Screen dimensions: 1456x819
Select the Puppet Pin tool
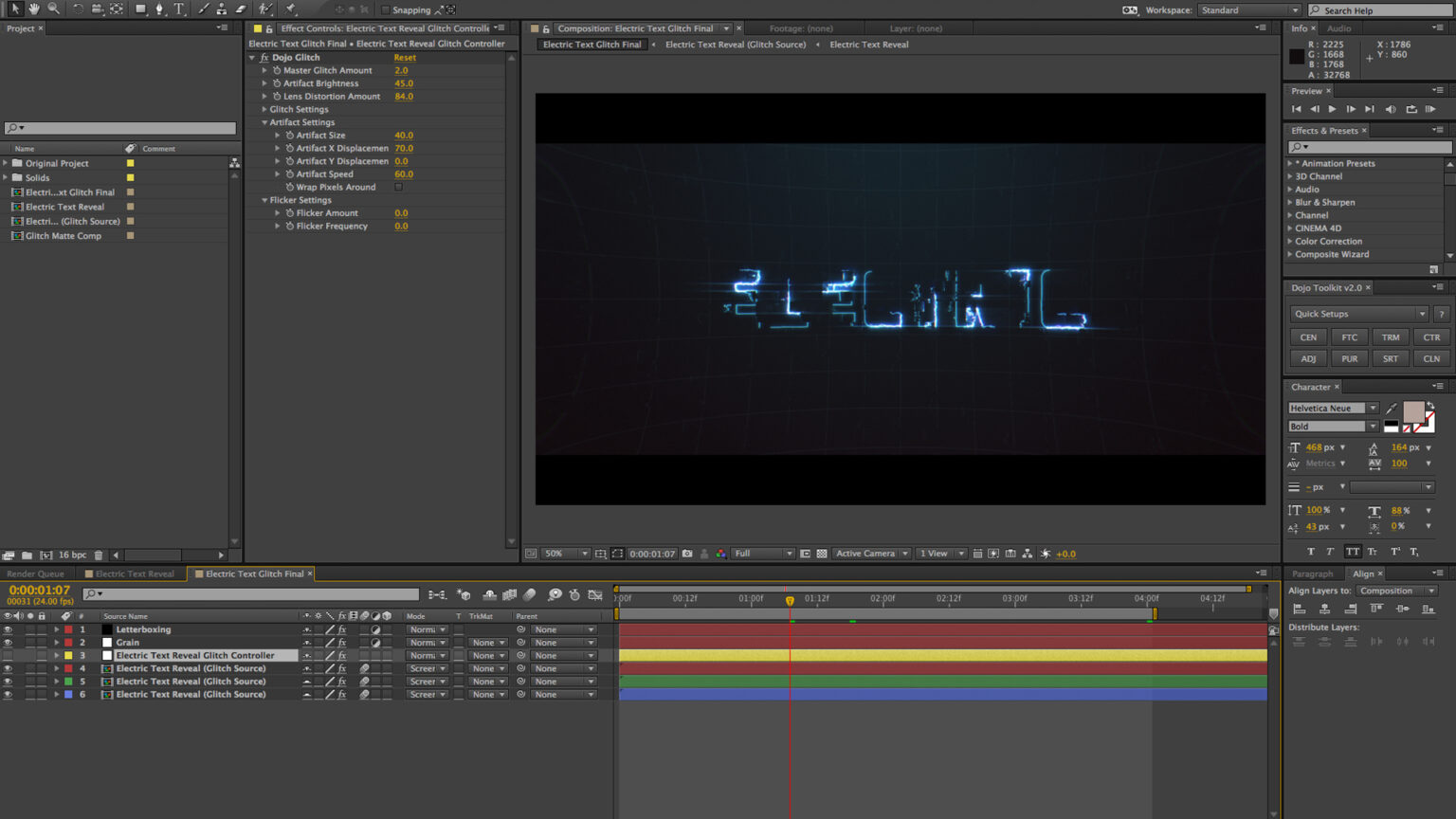tap(292, 9)
